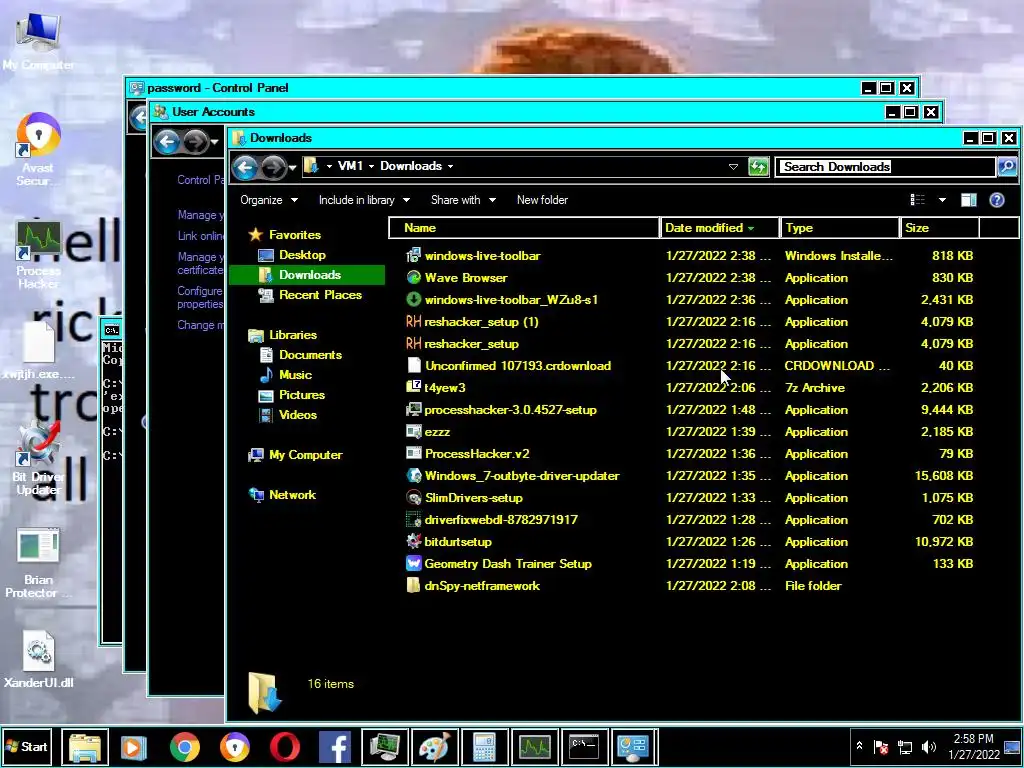Select My Computer in navigation pane
The height and width of the screenshot is (768, 1024).
[x=295, y=455]
